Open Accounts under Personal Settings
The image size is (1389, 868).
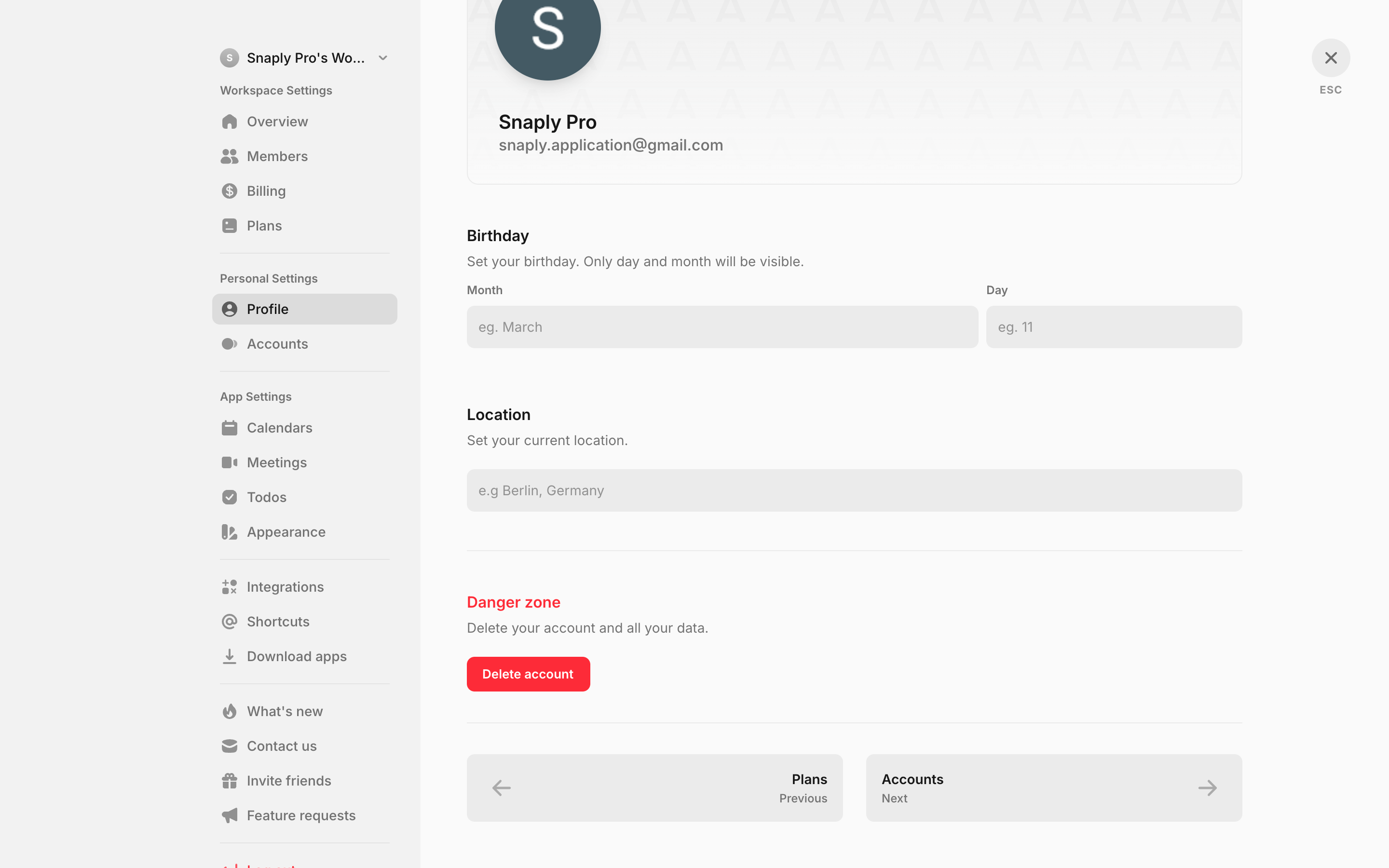pos(304,344)
